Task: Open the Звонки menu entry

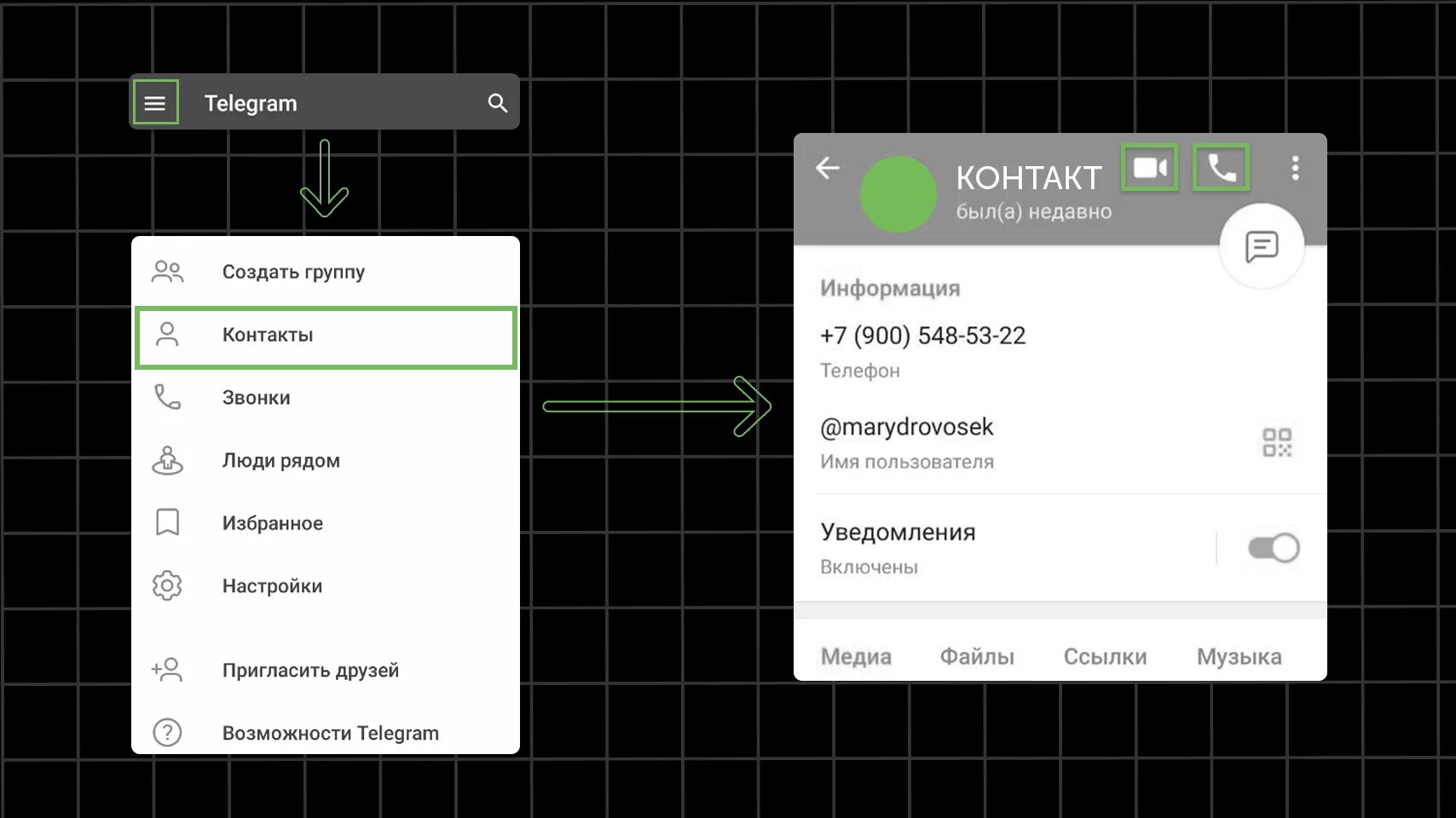Action: point(326,398)
